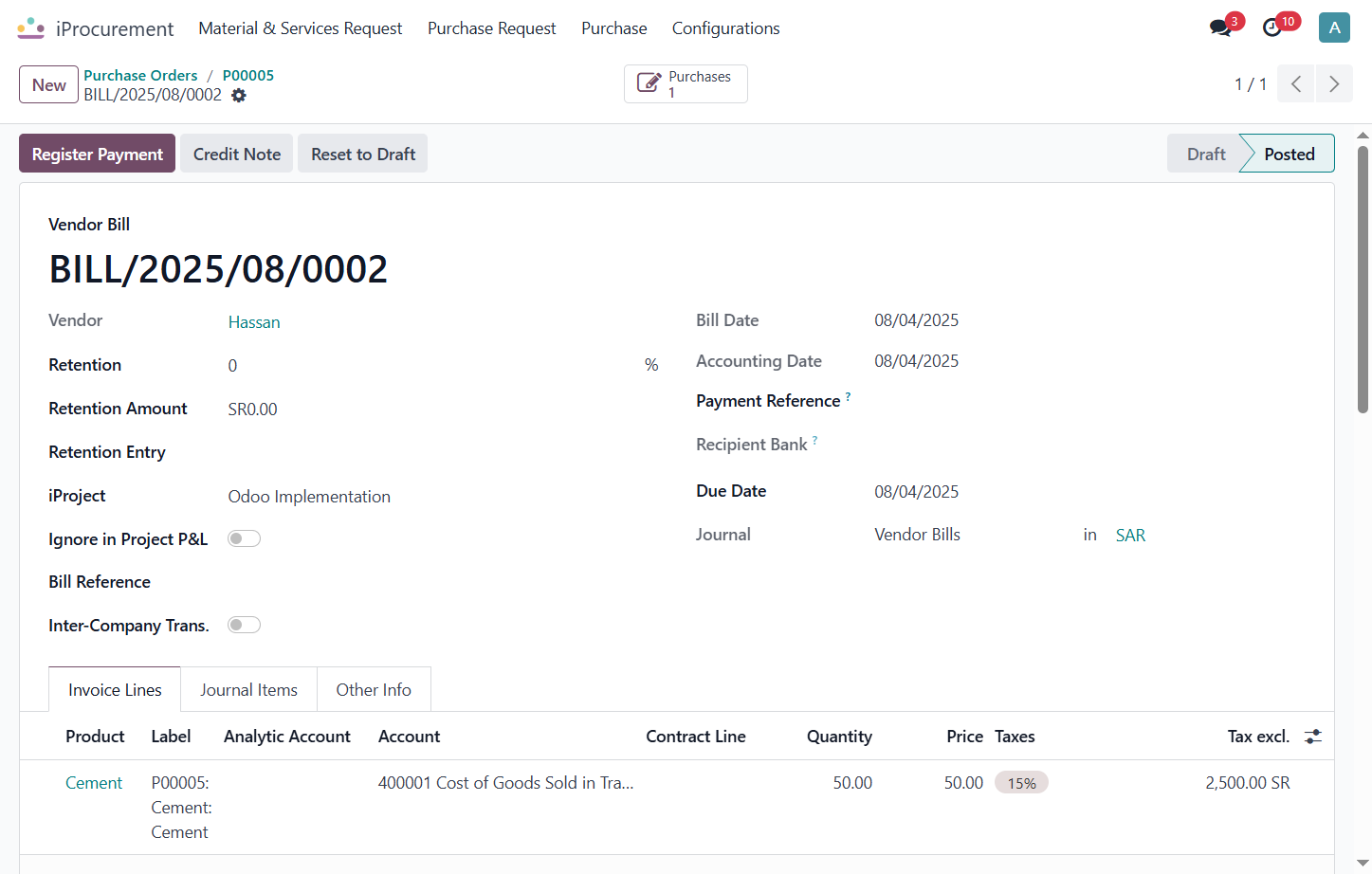The width and height of the screenshot is (1372, 874).
Task: Open the Purchase Orders breadcrumb link
Action: click(140, 75)
